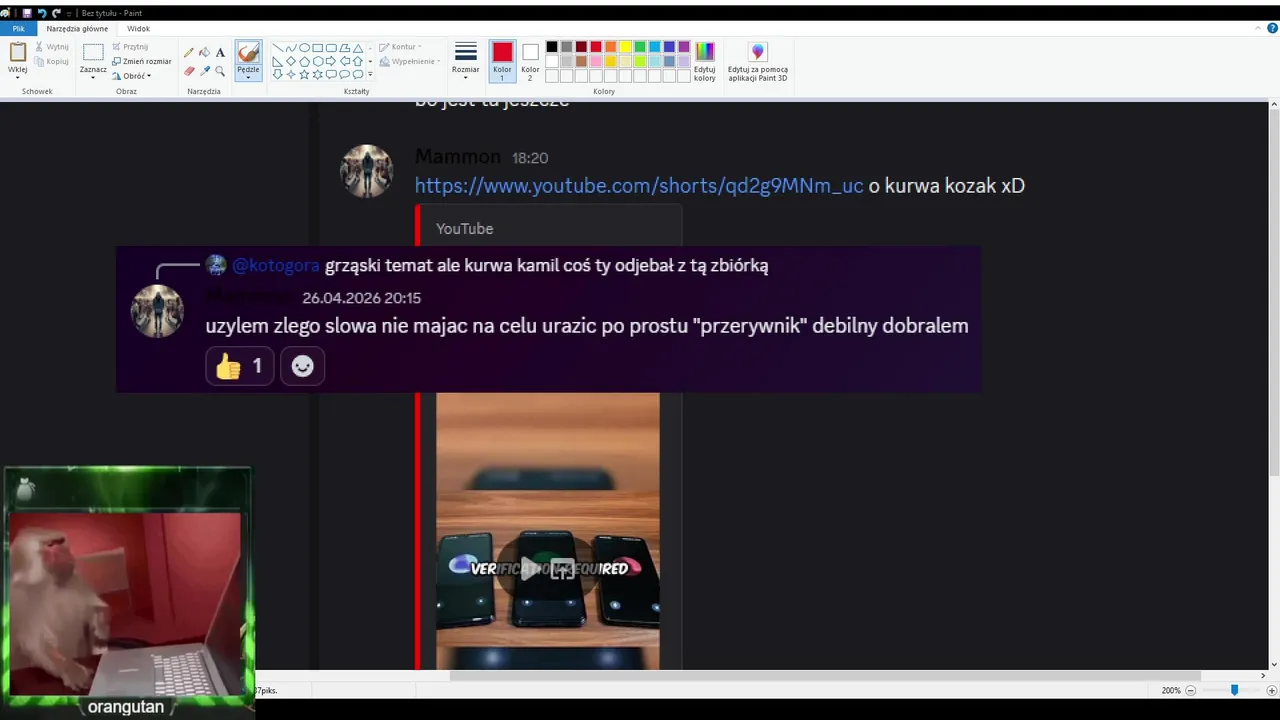Select the five-point star shape
This screenshot has height=720, width=1280.
[304, 74]
